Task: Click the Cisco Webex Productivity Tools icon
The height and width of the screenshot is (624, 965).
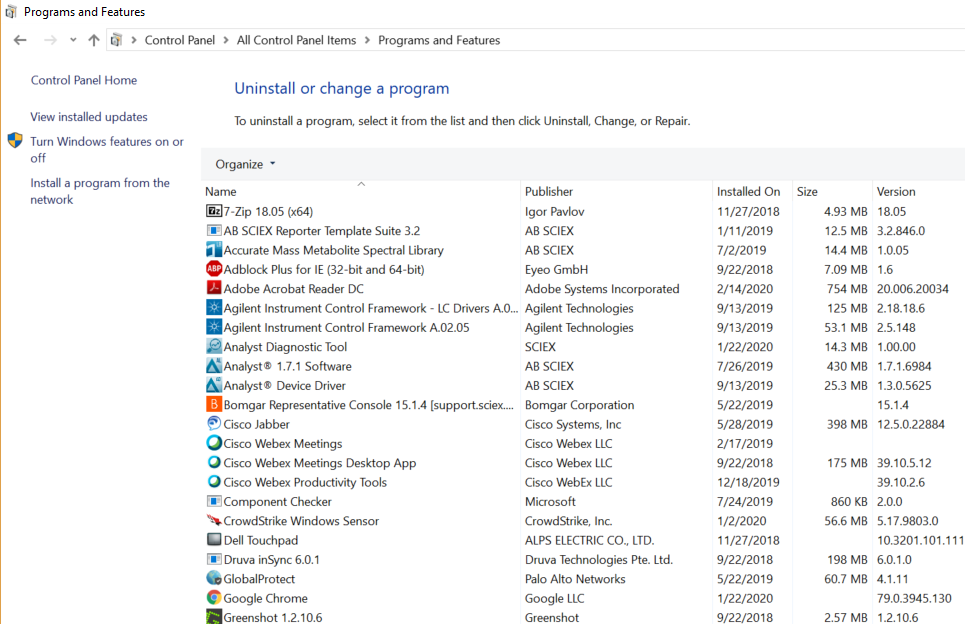Action: tap(214, 482)
